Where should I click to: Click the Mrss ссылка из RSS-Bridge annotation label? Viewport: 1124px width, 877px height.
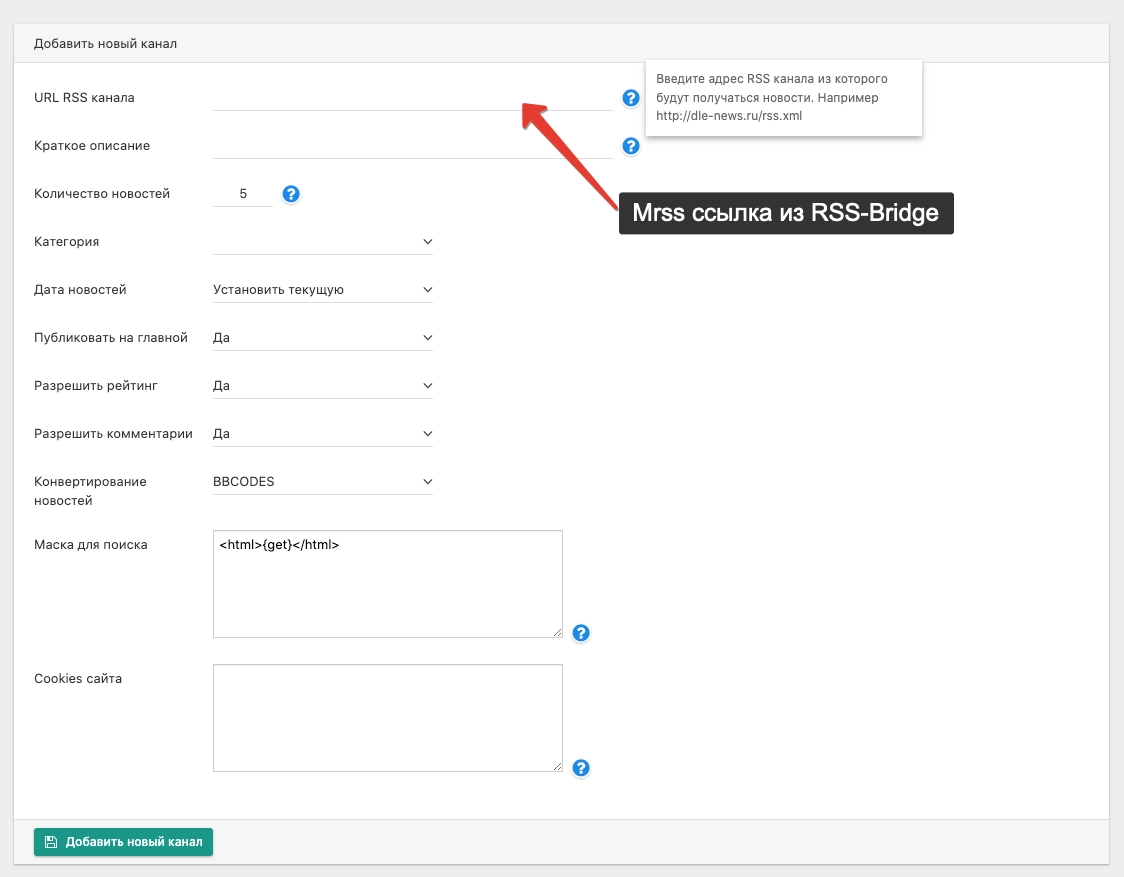(786, 213)
